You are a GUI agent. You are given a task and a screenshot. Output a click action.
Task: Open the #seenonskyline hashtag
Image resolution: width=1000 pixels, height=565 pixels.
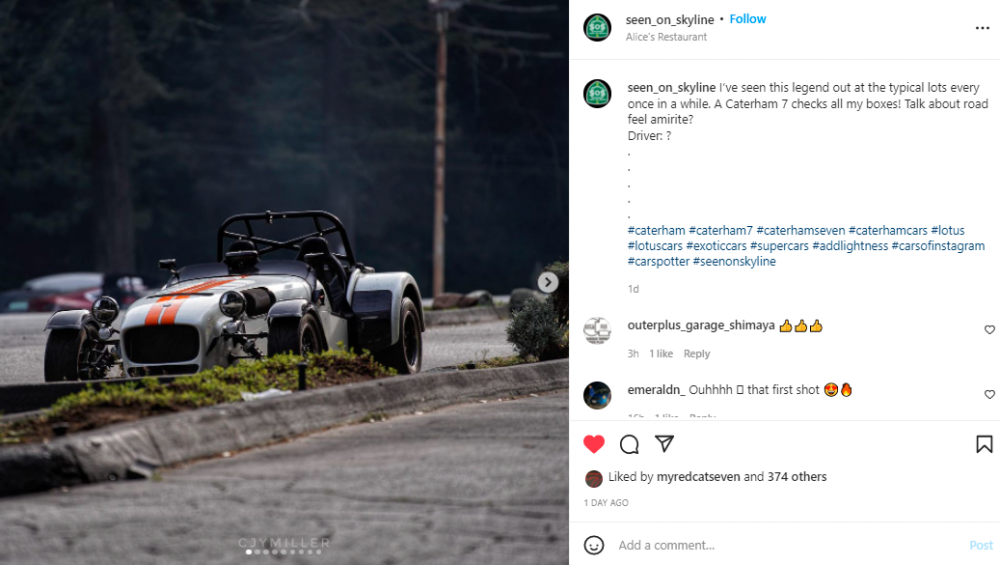coord(734,261)
